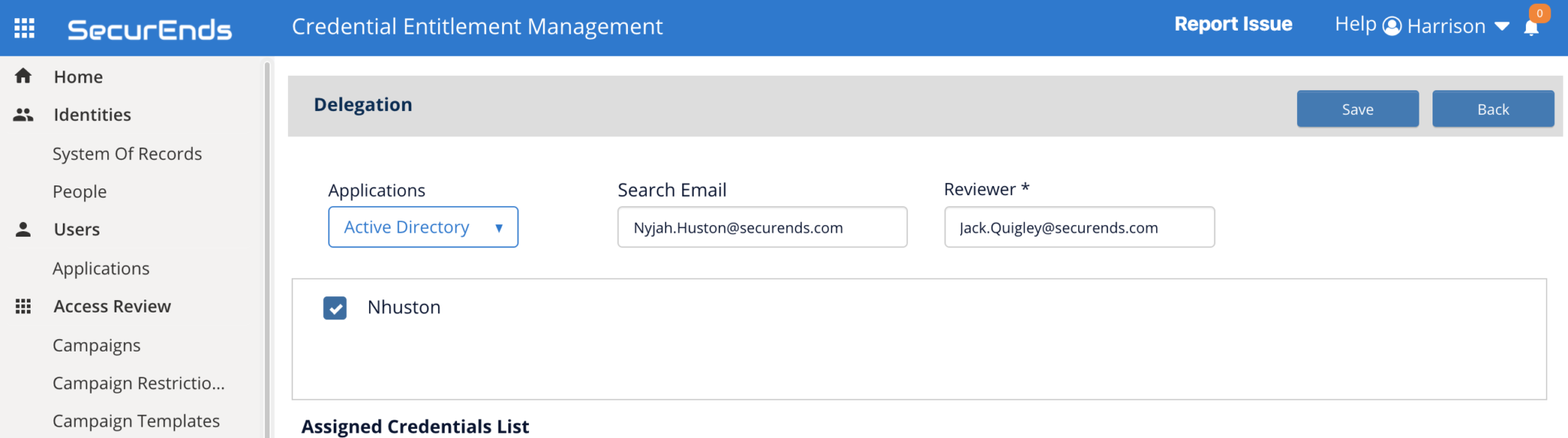Open the notifications bell
Image resolution: width=1568 pixels, height=438 pixels.
[x=1531, y=28]
